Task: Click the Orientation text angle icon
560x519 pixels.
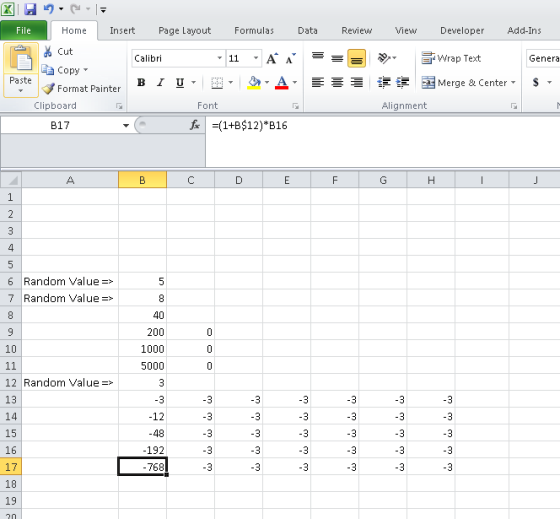Action: click(384, 58)
